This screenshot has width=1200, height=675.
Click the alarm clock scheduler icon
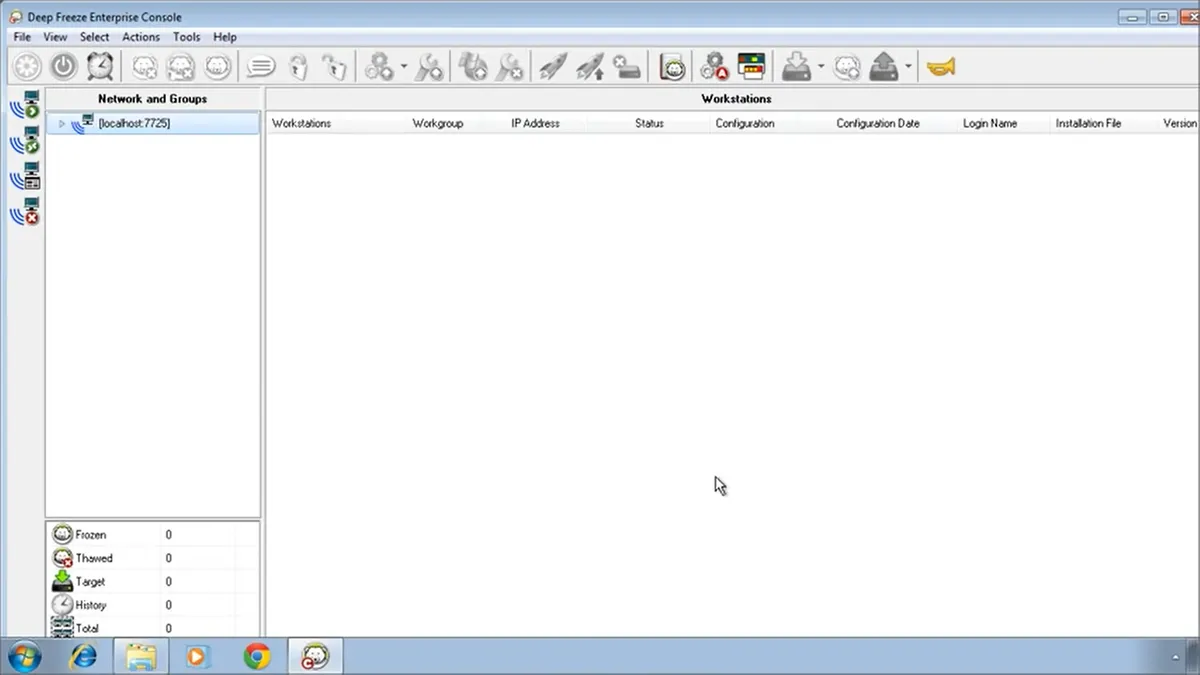(100, 67)
